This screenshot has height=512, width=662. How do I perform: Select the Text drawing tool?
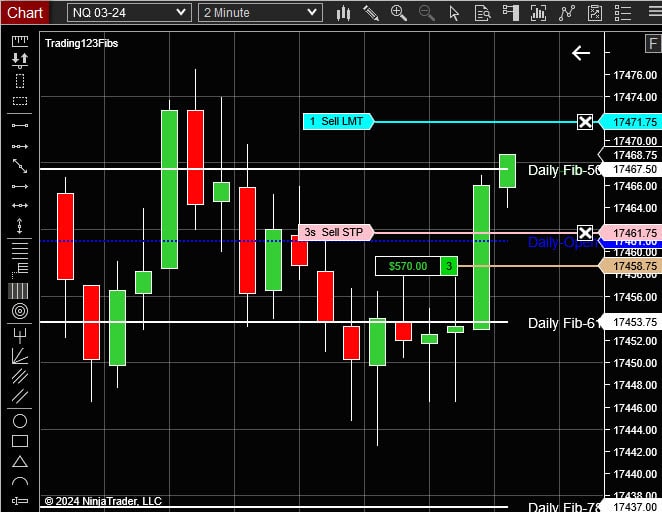[x=20, y=501]
